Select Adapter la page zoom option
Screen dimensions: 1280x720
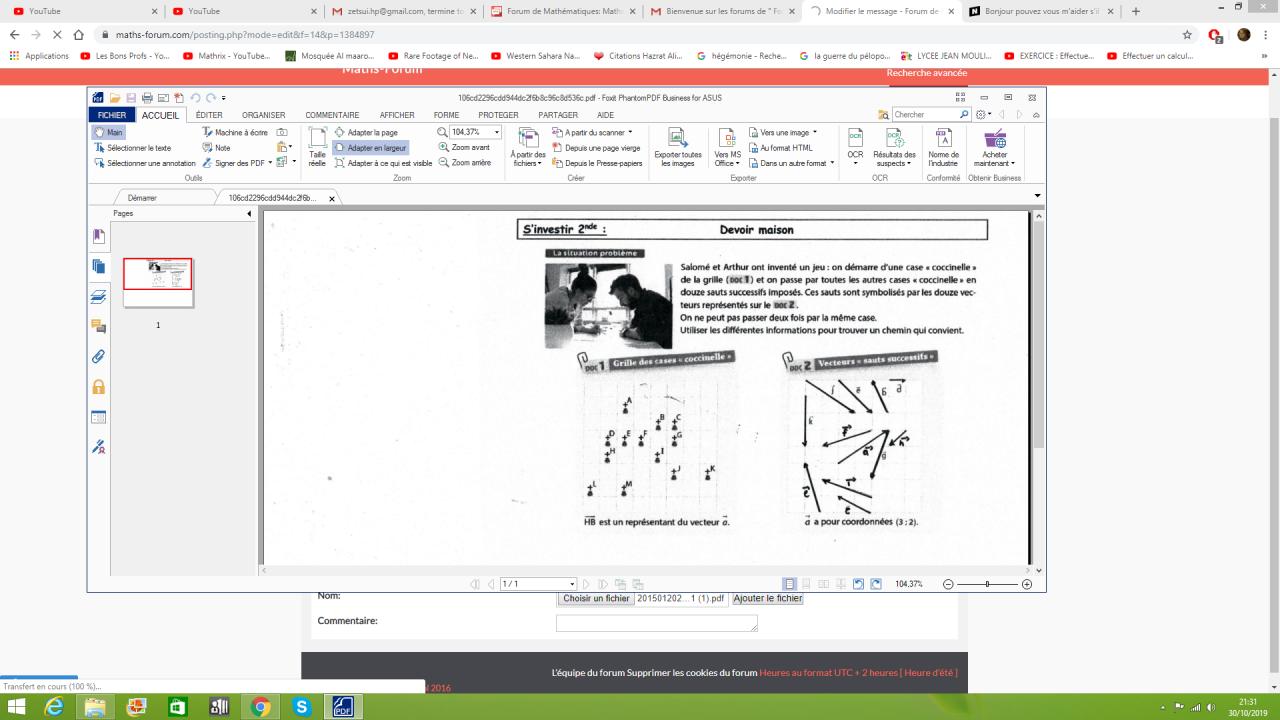365,132
